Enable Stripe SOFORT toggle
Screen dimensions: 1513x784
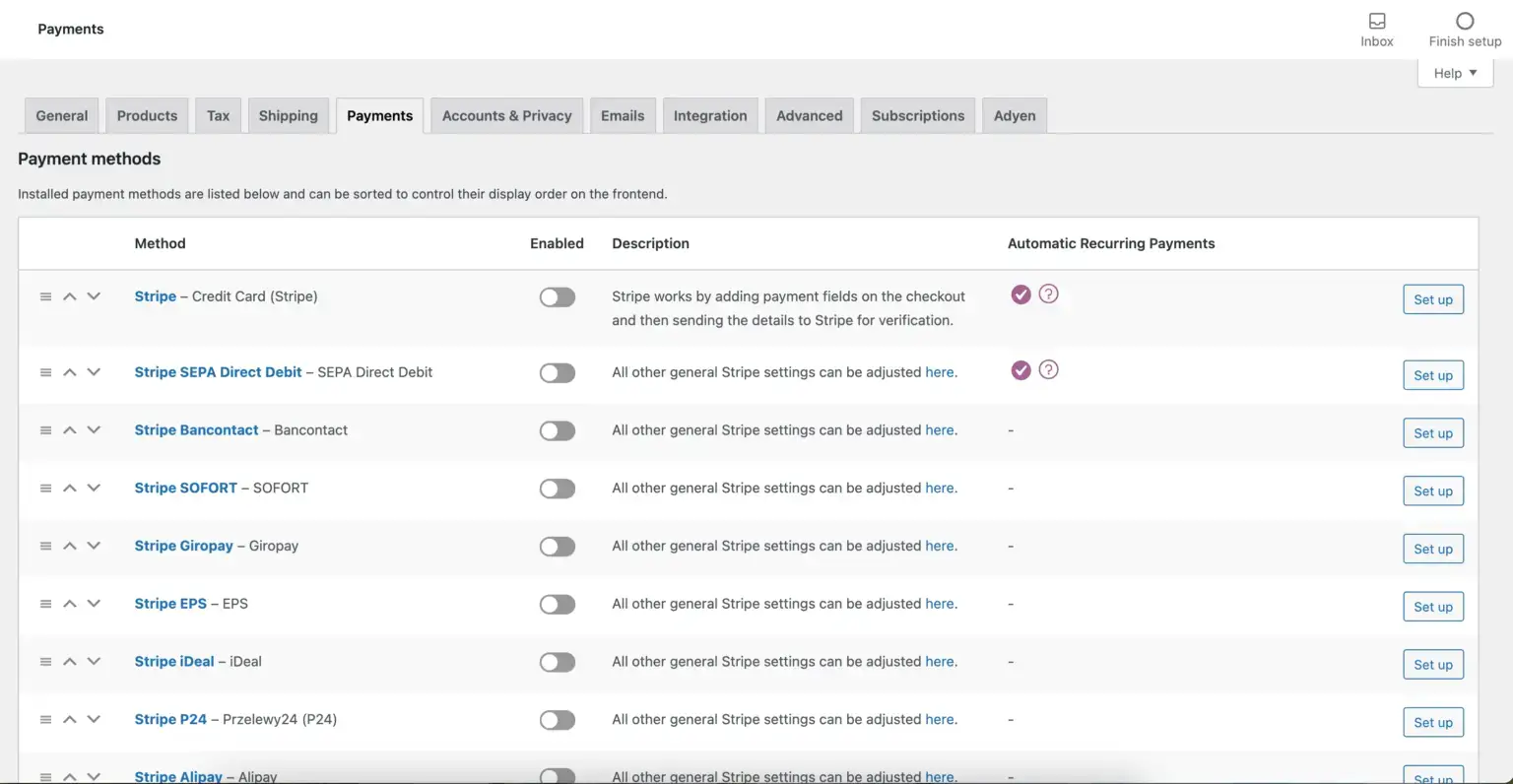pos(558,489)
